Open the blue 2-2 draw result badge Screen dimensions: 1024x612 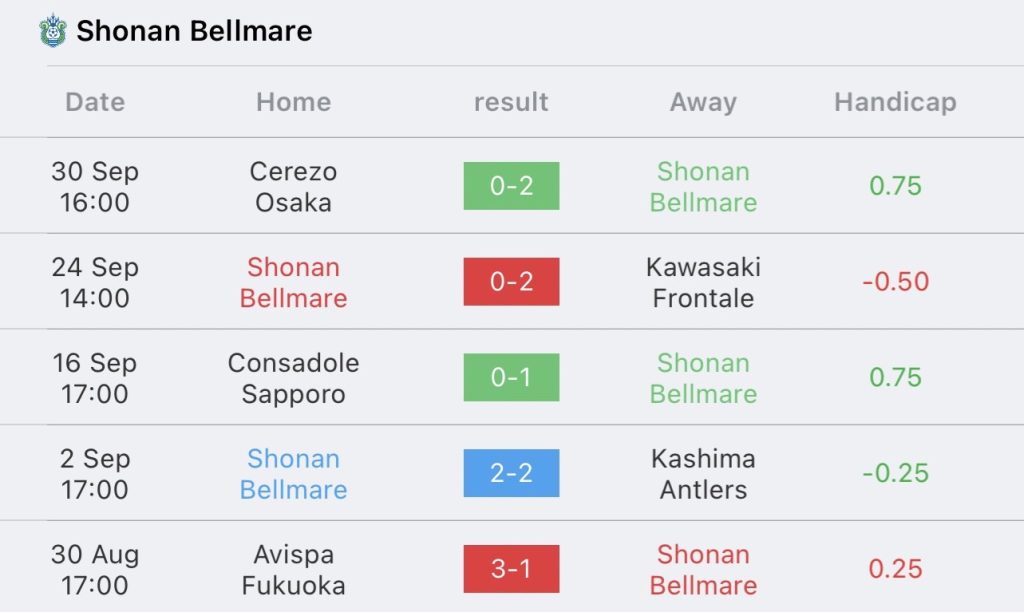[x=511, y=473]
